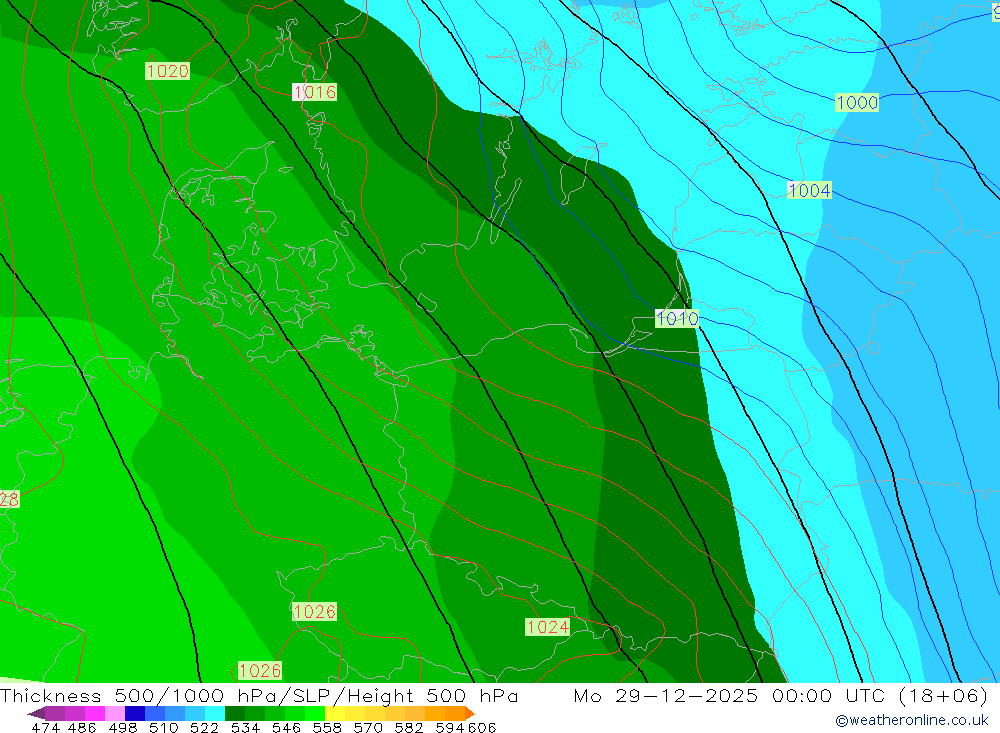The height and width of the screenshot is (733, 1000).
Task: Click the 1004 isobar label
Action: 809,190
